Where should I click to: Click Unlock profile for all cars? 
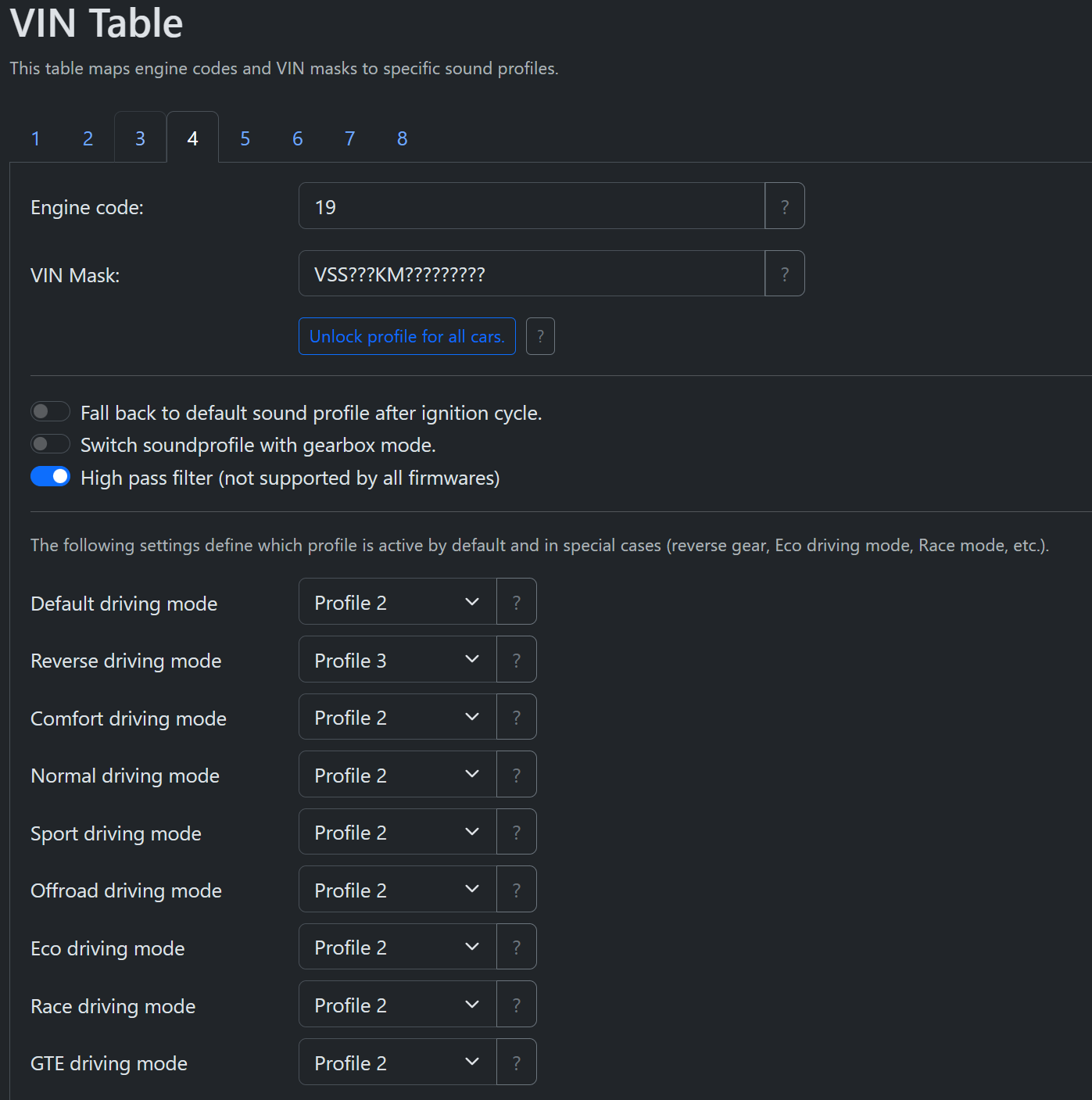tap(406, 336)
